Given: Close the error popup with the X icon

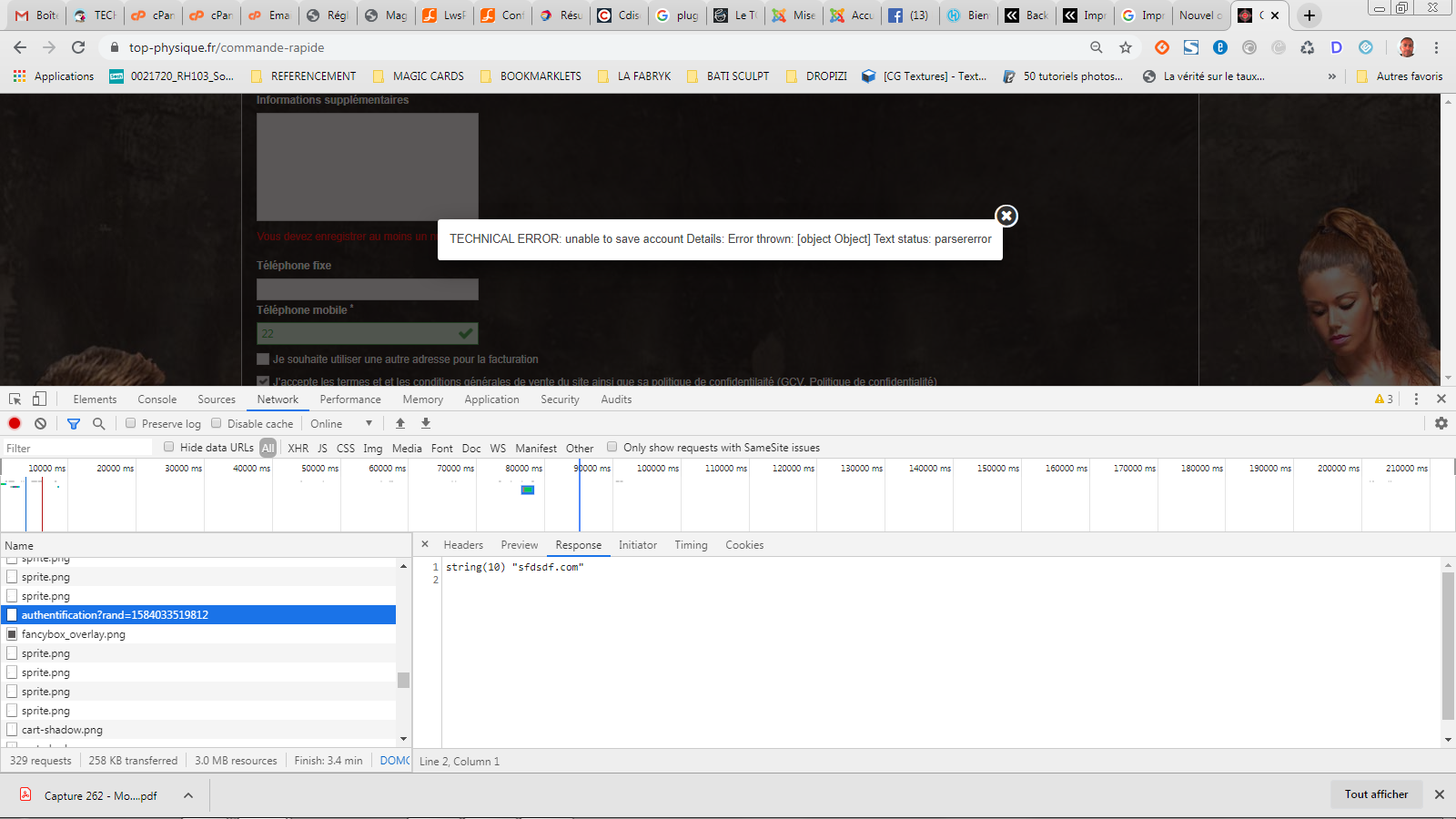Looking at the screenshot, I should [x=1006, y=216].
